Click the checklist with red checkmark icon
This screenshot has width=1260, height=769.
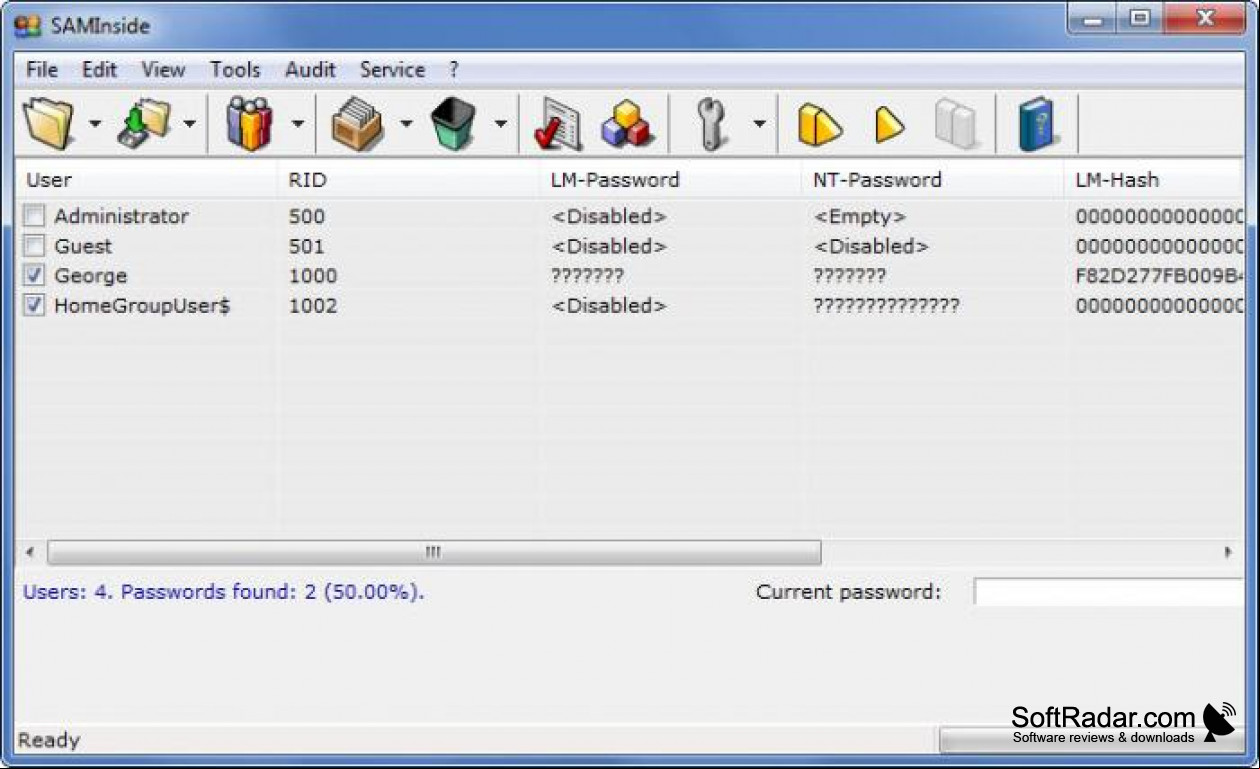558,124
